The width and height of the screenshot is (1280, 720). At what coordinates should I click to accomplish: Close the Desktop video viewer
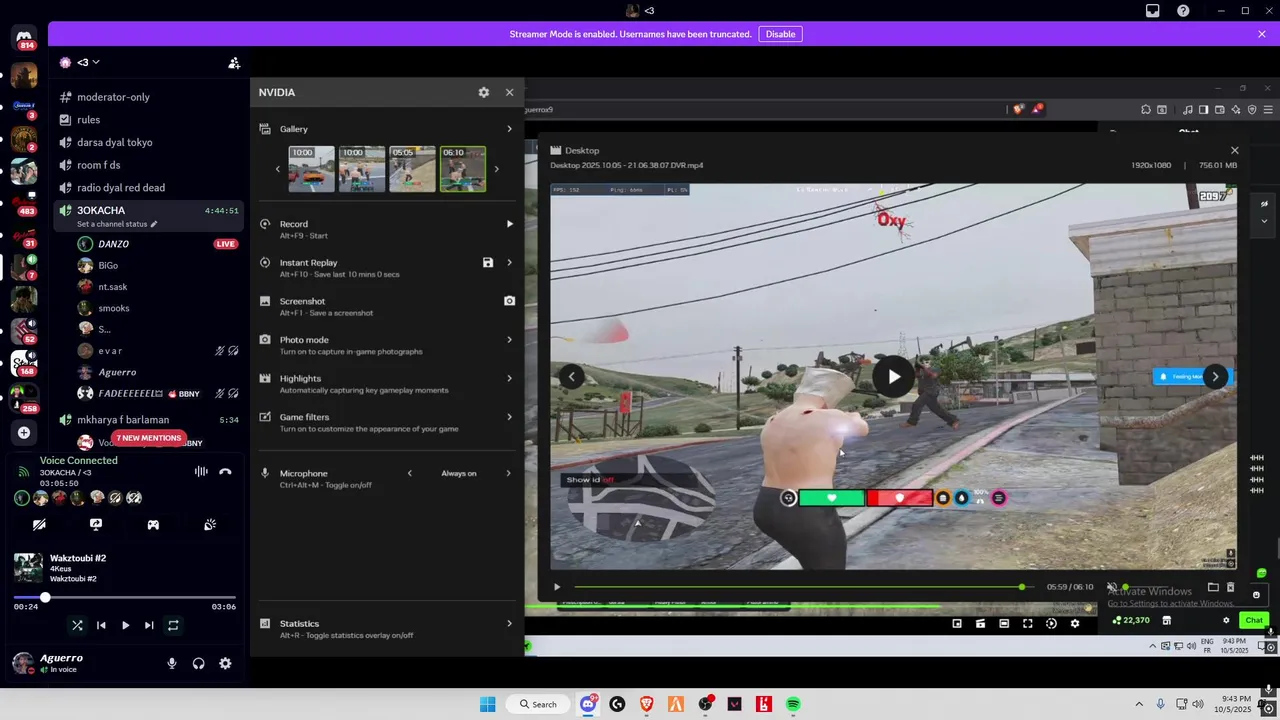pyautogui.click(x=1234, y=150)
